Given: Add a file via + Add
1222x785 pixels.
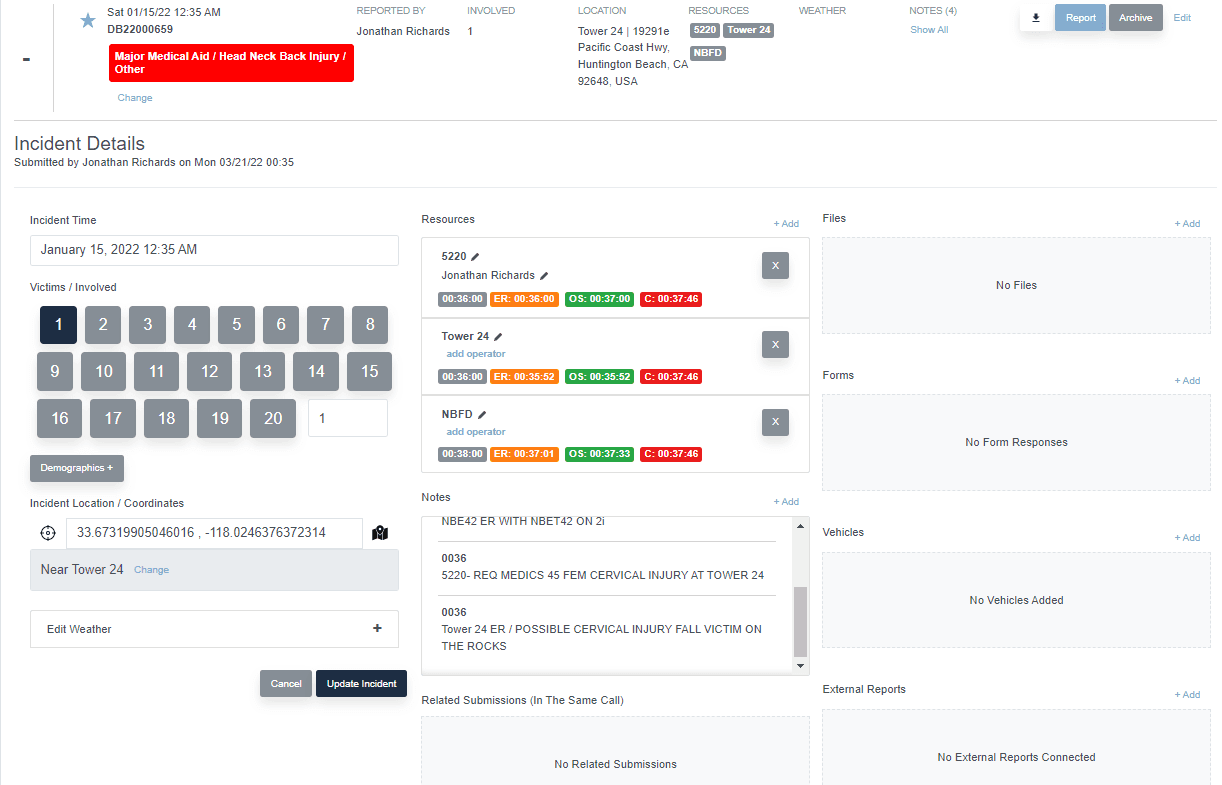Looking at the screenshot, I should tap(1187, 224).
